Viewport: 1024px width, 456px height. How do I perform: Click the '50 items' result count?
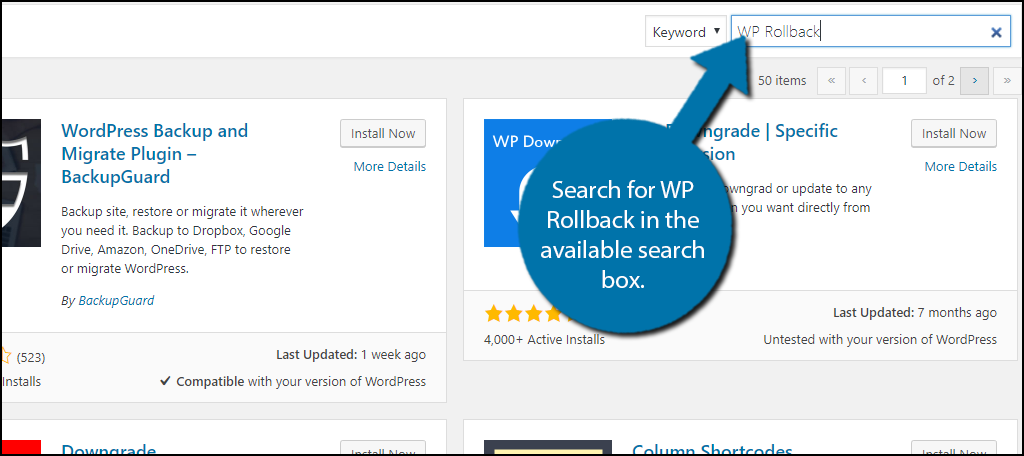pos(782,81)
